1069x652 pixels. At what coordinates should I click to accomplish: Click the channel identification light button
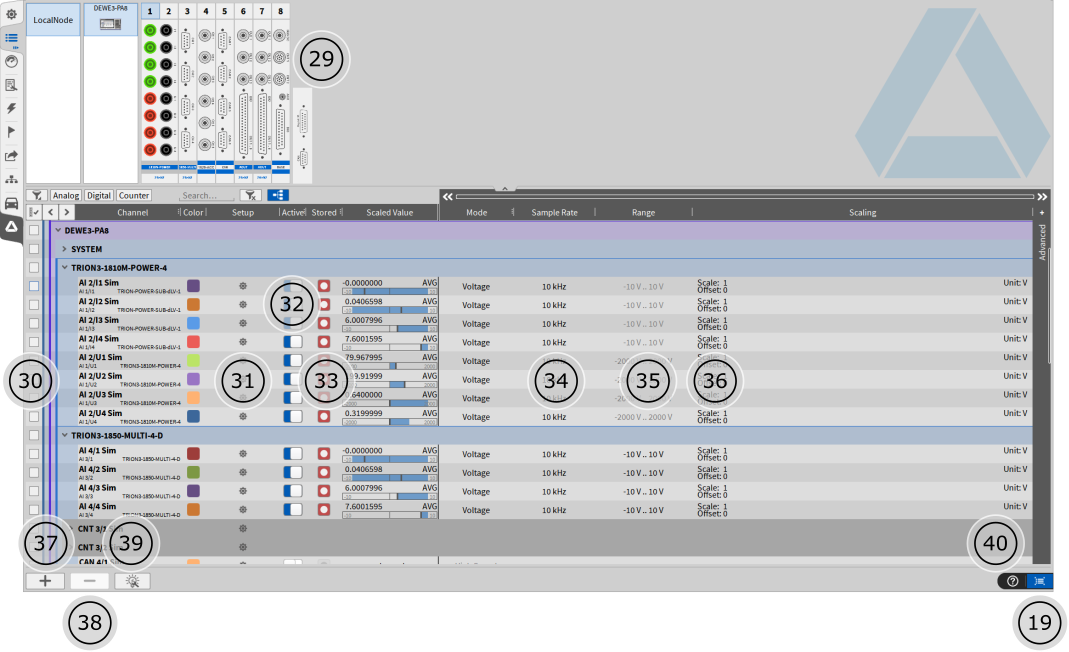pyautogui.click(x=132, y=581)
